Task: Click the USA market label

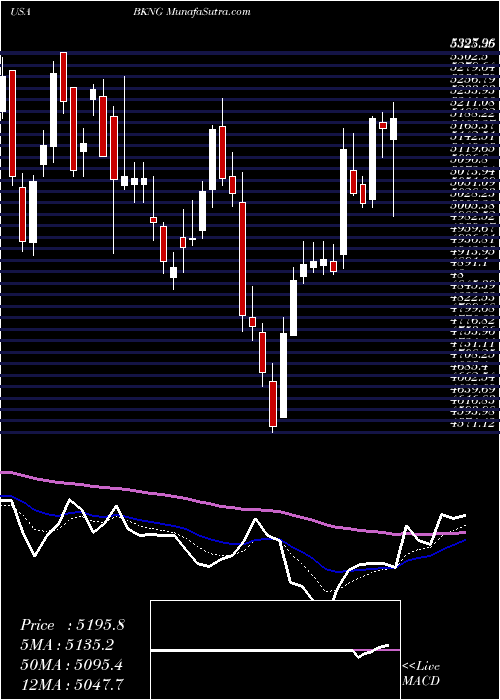Action: click(20, 12)
